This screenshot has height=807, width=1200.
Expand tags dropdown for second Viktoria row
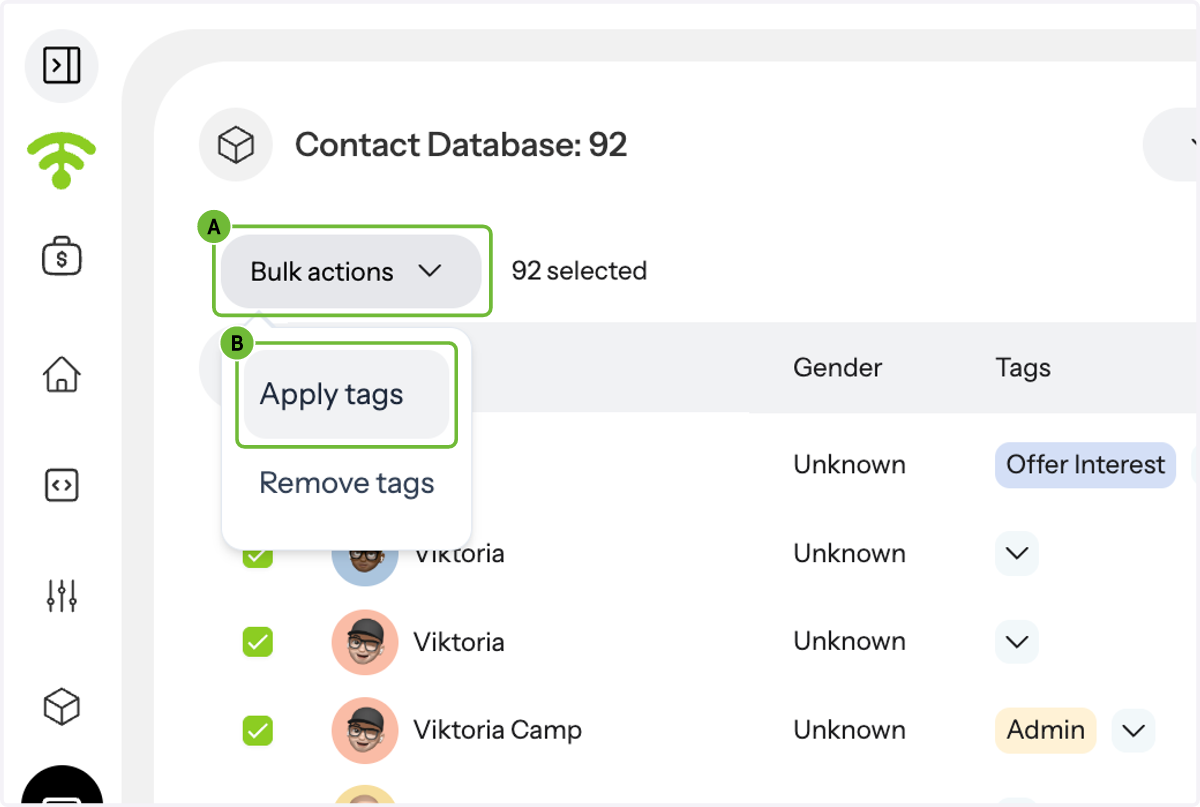pos(1017,641)
